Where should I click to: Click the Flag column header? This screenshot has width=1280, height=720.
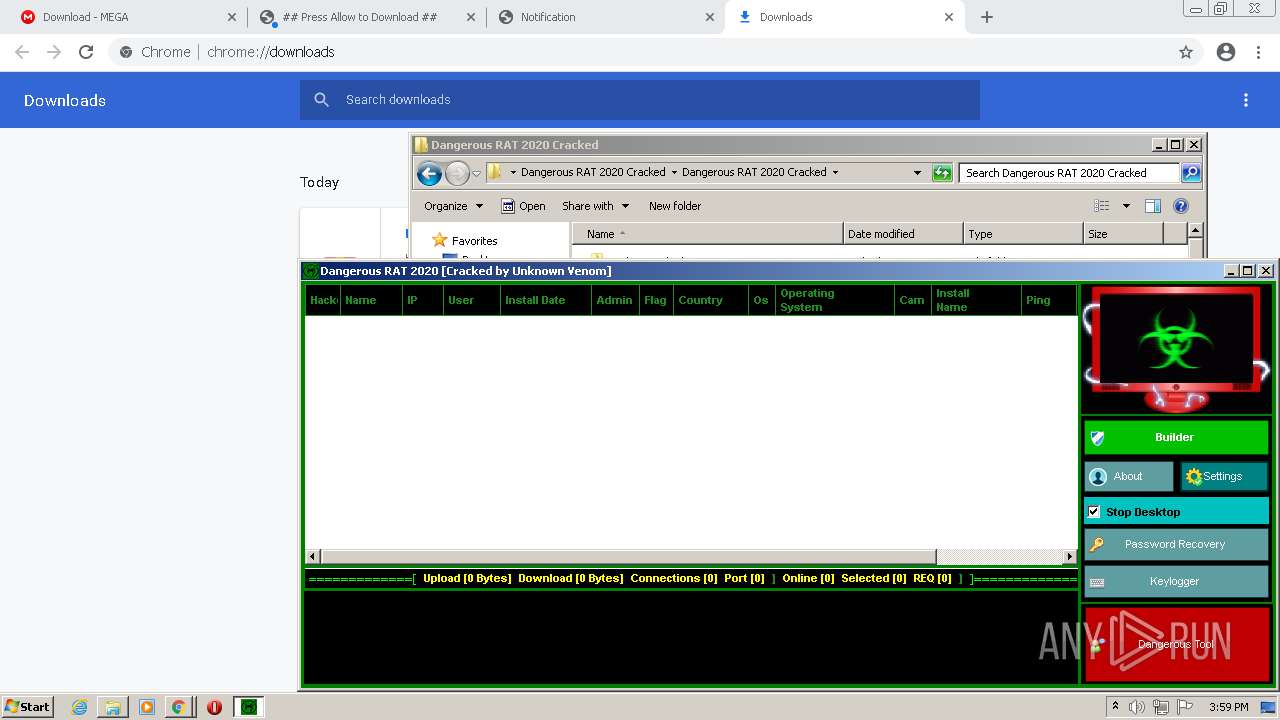656,300
